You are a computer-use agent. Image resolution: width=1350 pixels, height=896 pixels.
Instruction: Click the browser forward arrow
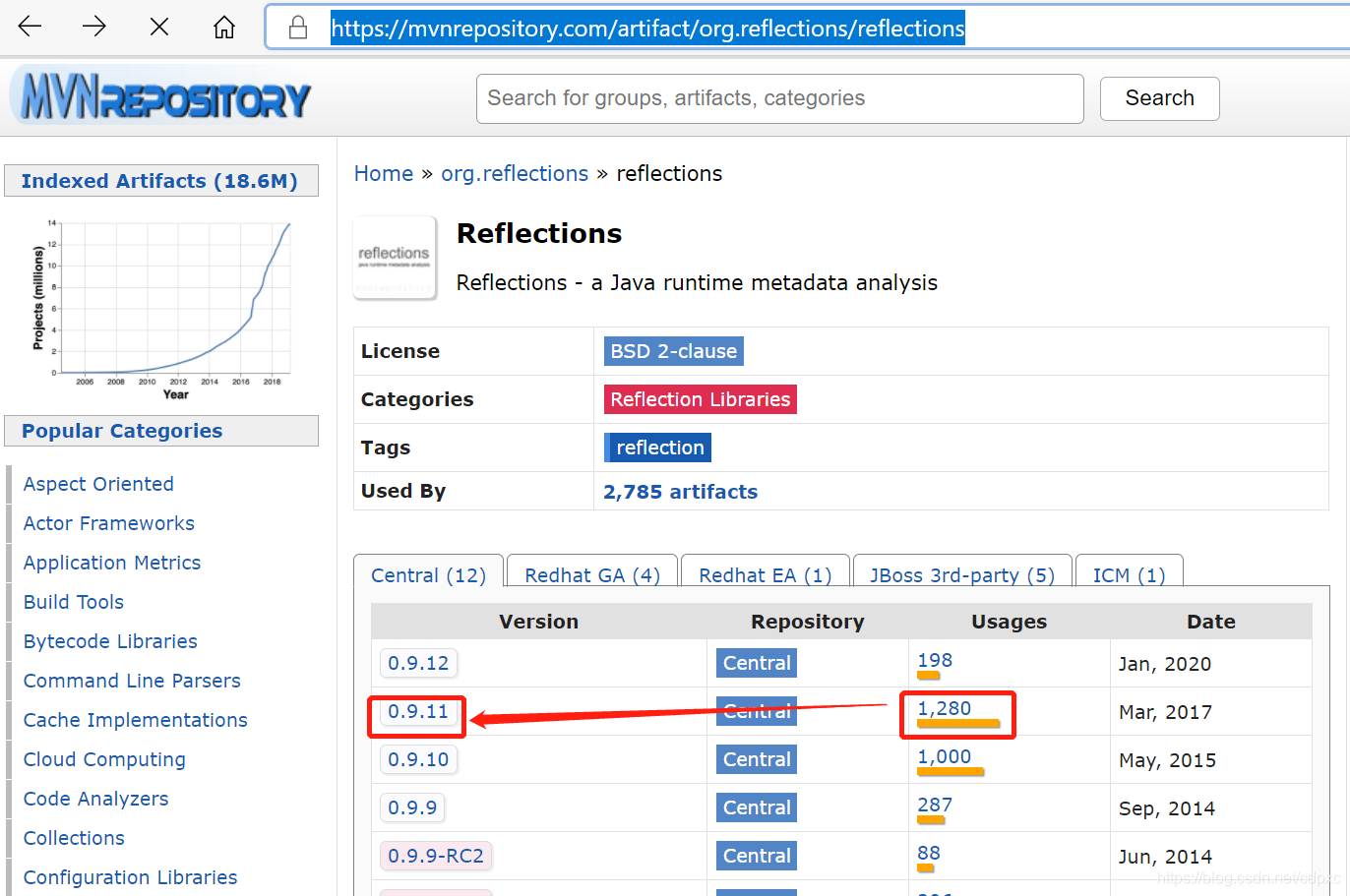[x=94, y=27]
